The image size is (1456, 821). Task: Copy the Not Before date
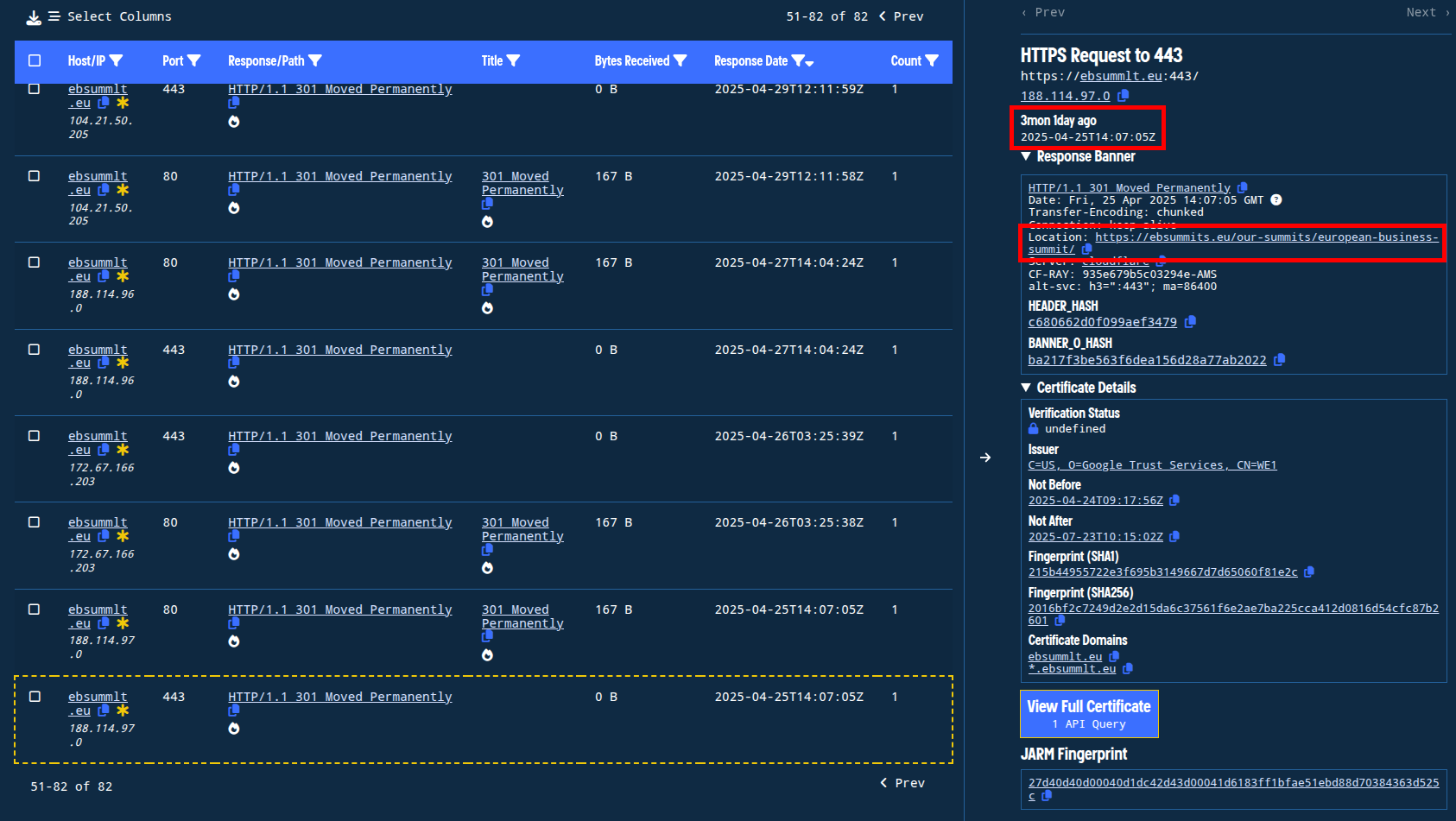click(1174, 500)
